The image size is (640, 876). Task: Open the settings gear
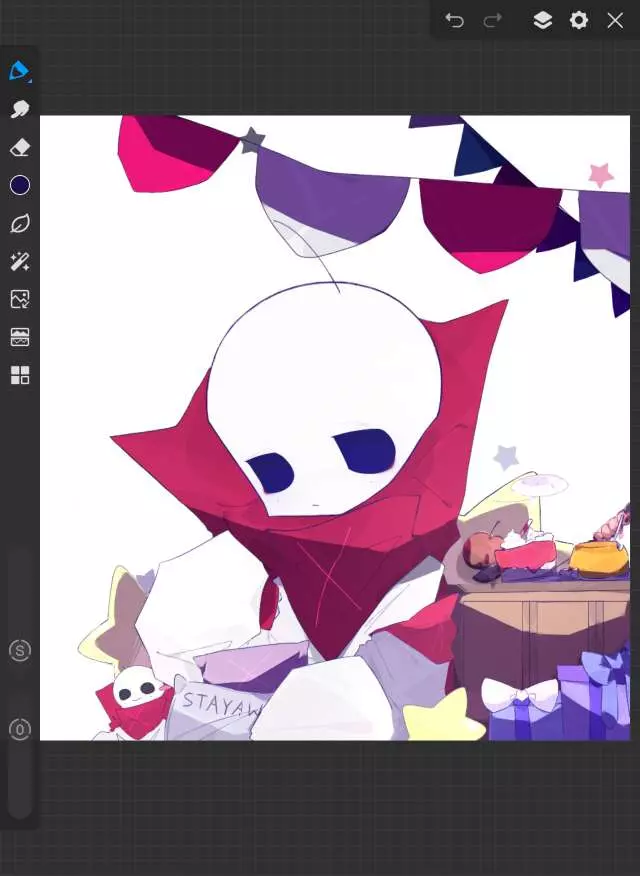(579, 21)
